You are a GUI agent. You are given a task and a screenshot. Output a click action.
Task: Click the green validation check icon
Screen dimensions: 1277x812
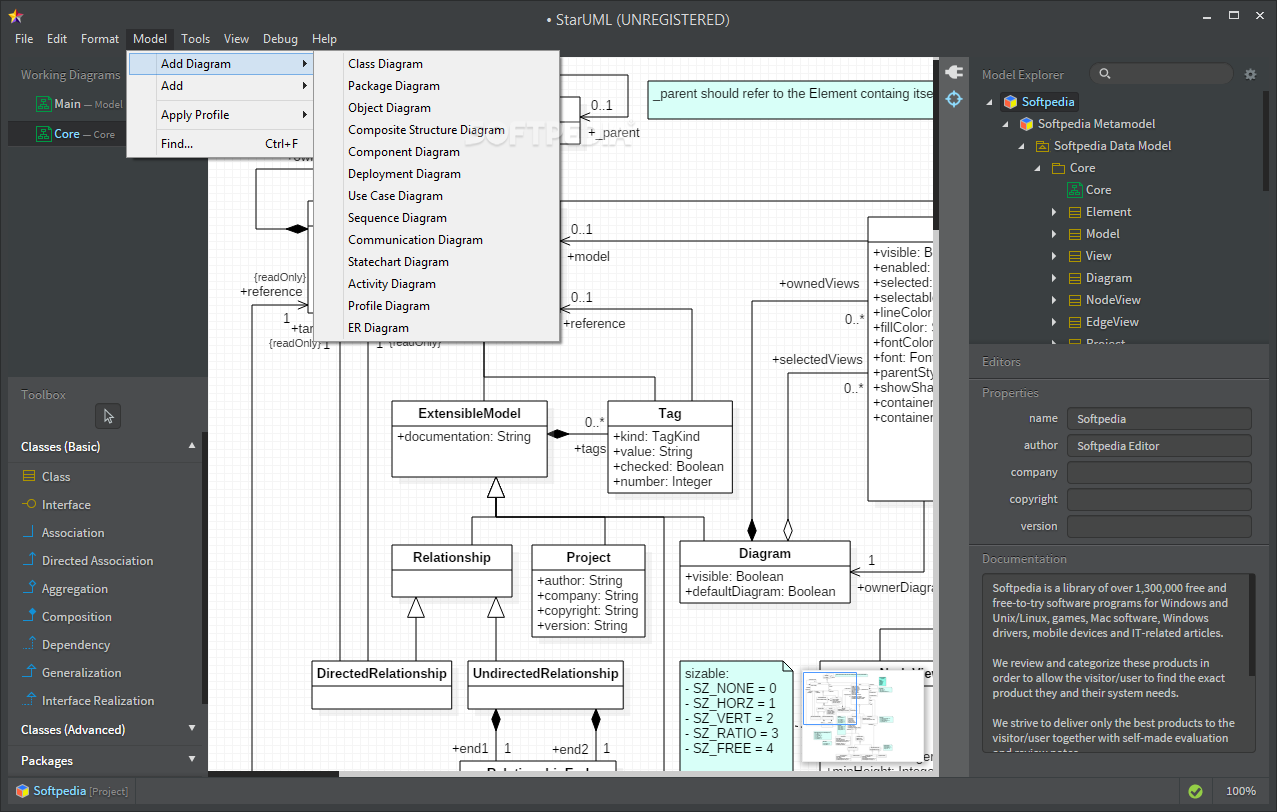click(1194, 791)
